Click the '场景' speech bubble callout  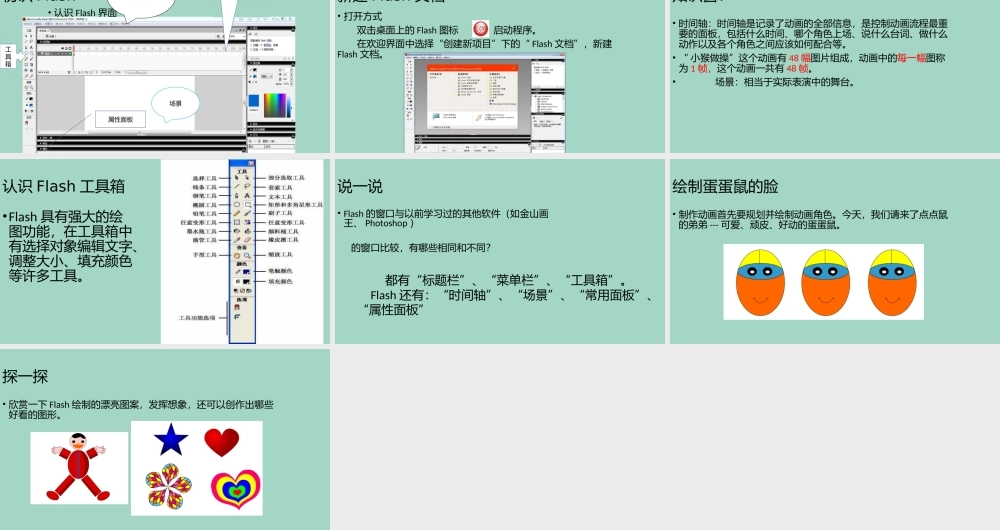[175, 103]
